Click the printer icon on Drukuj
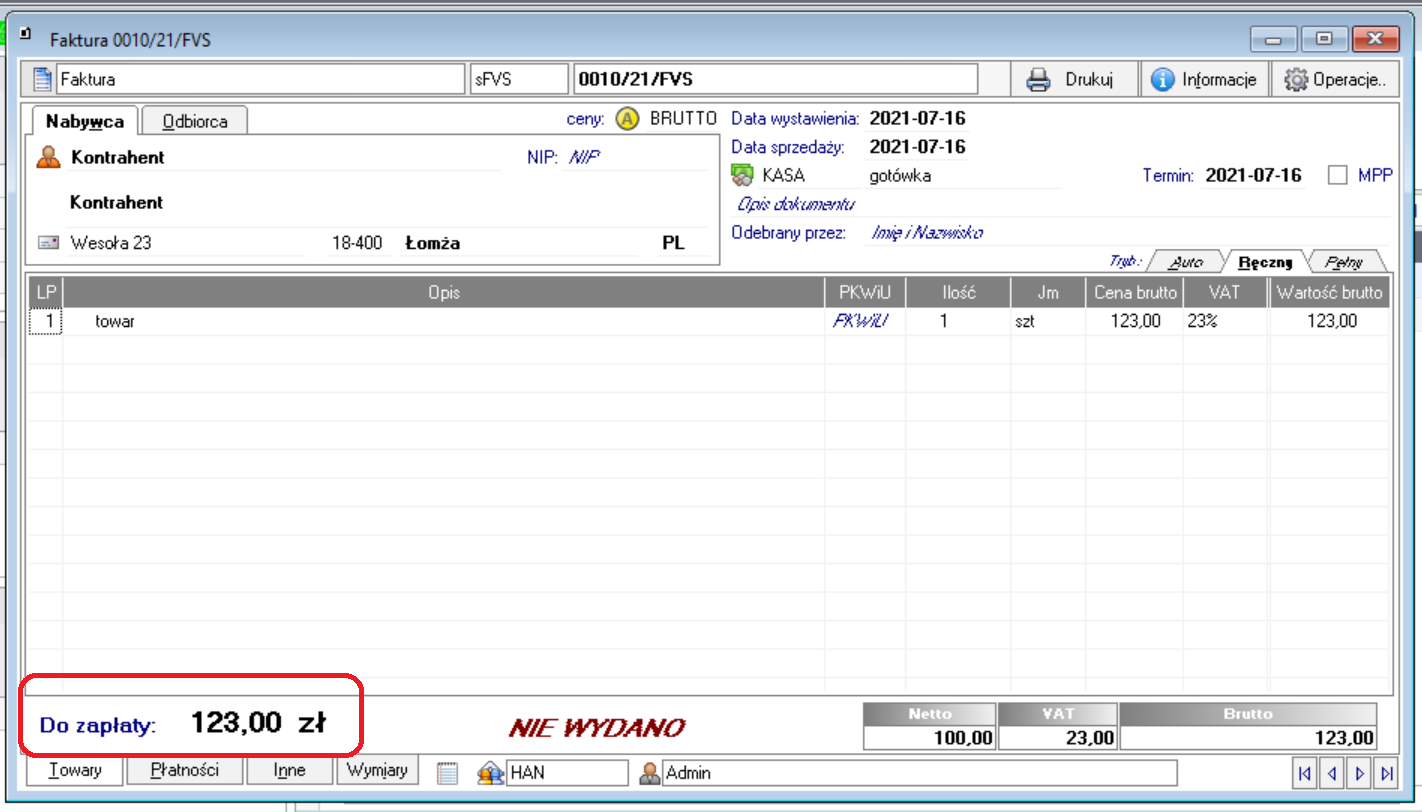Viewport: 1422px width, 812px height. tap(1039, 79)
